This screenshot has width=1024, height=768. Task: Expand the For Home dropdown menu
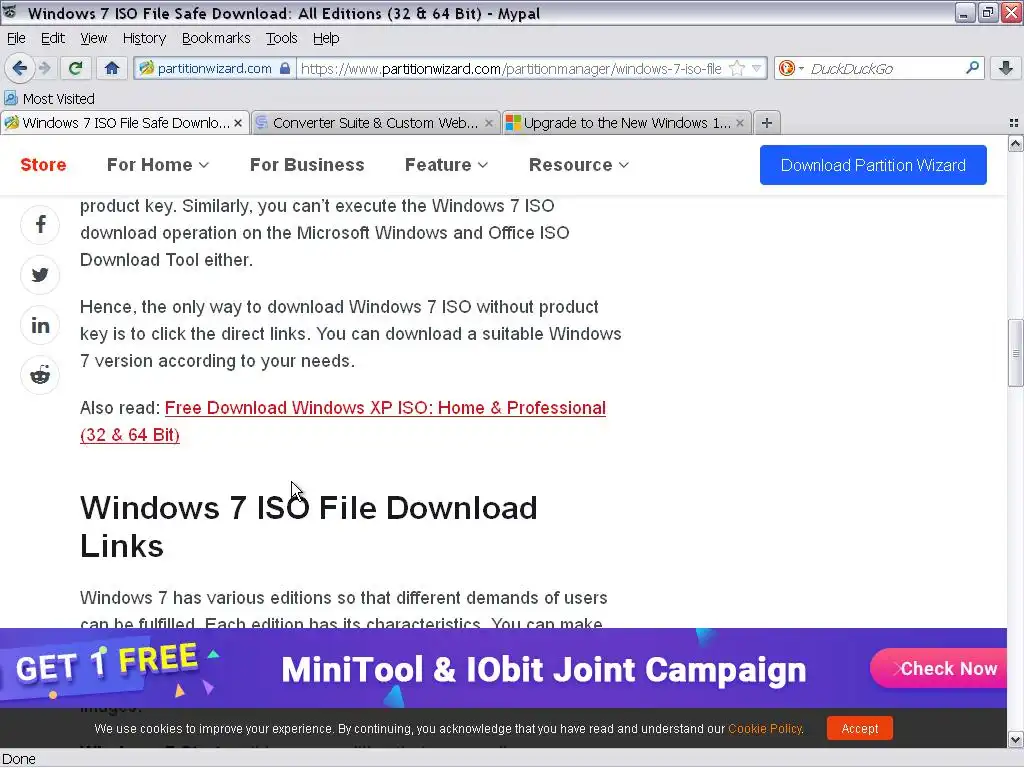coord(157,165)
